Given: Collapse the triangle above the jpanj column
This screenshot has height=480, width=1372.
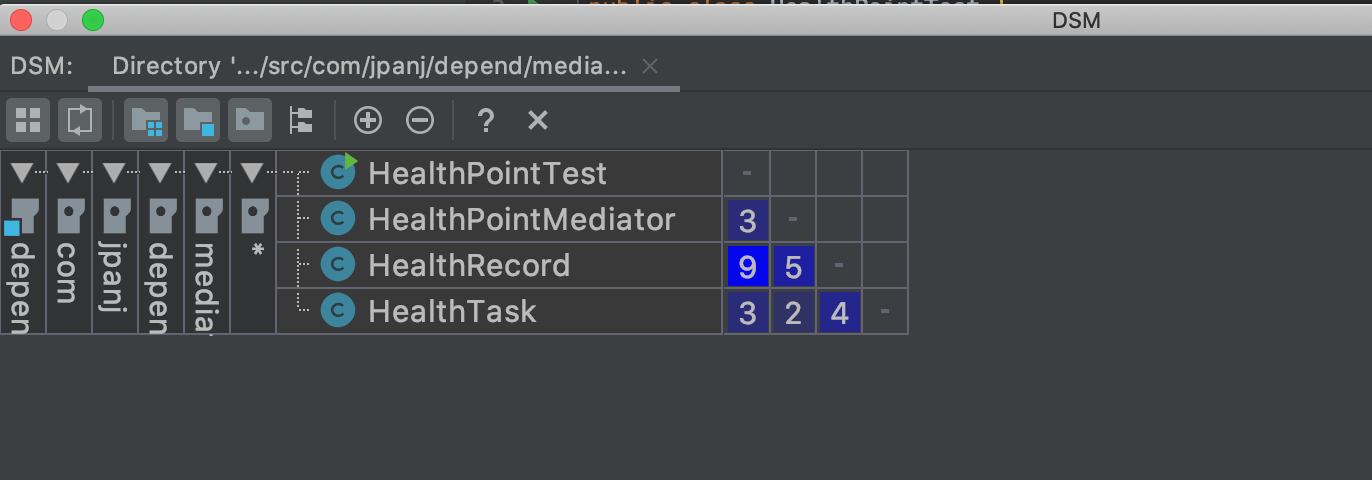Looking at the screenshot, I should (x=114, y=173).
